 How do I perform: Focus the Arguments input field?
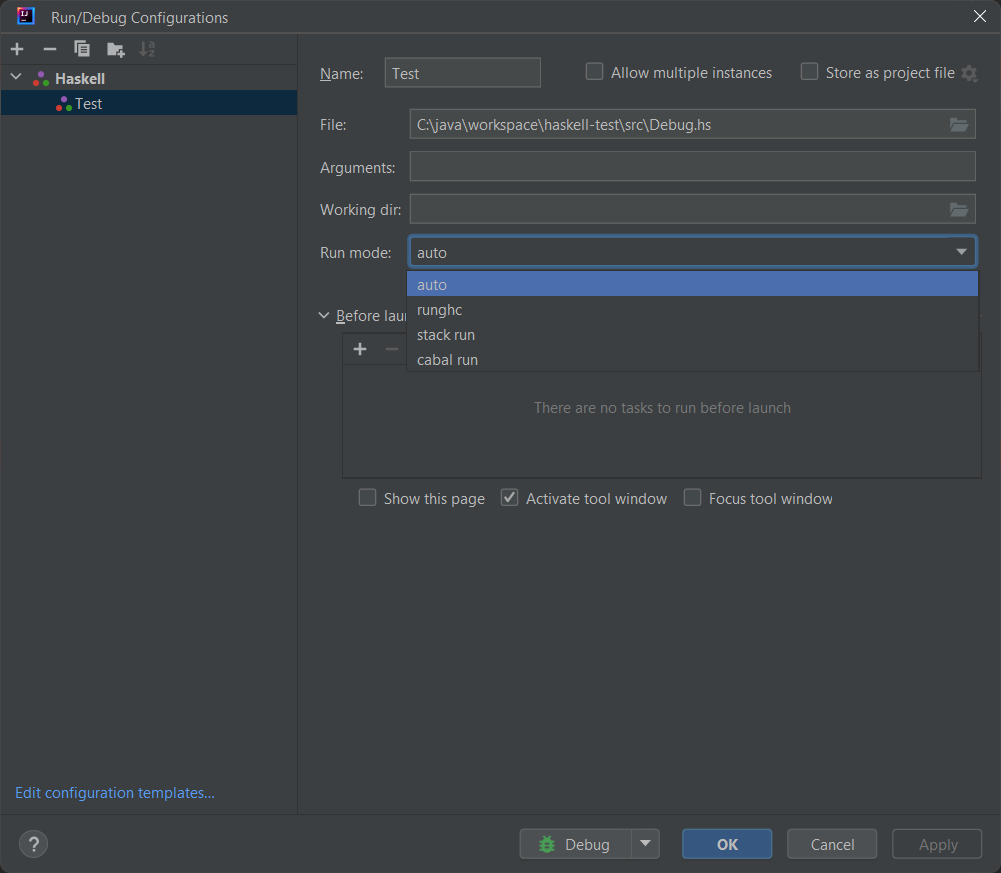point(692,166)
